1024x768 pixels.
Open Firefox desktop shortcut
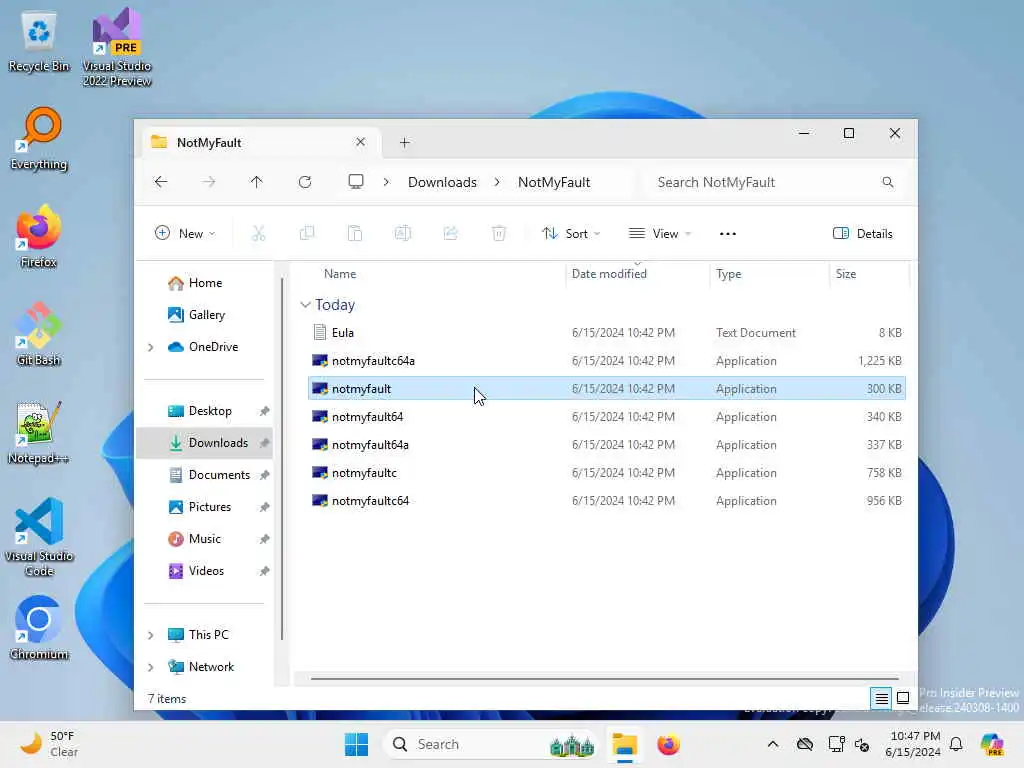(x=39, y=237)
